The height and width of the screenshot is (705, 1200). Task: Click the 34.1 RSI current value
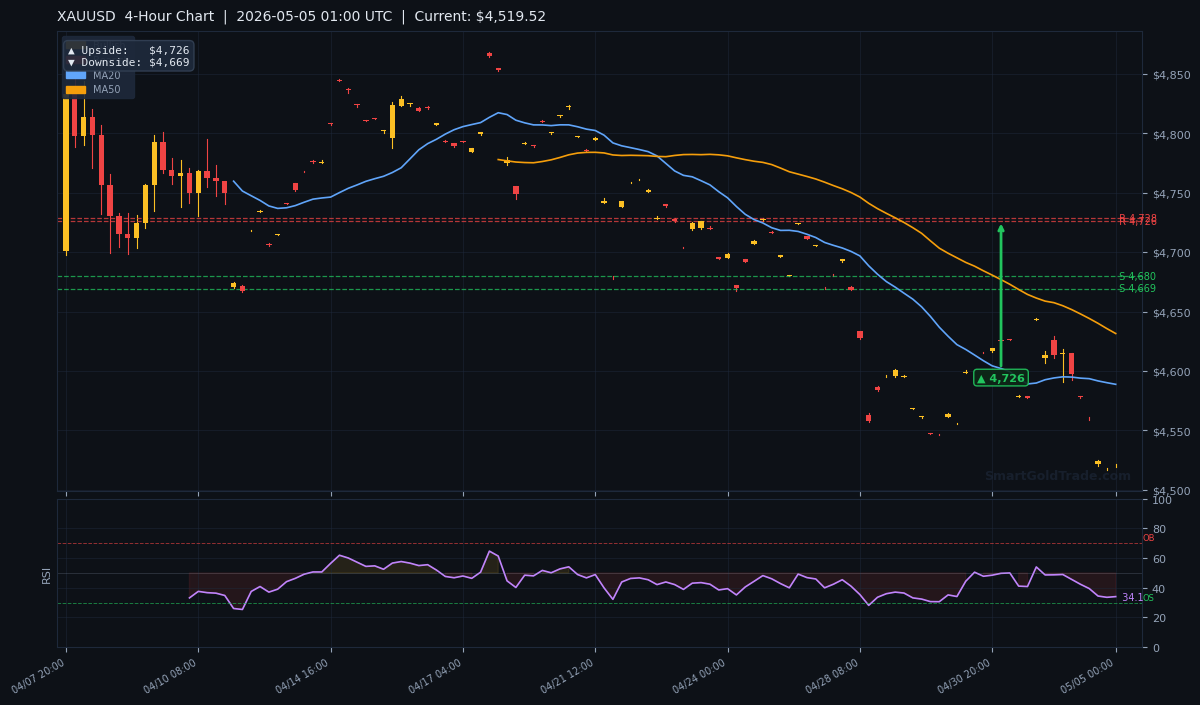coord(1132,598)
